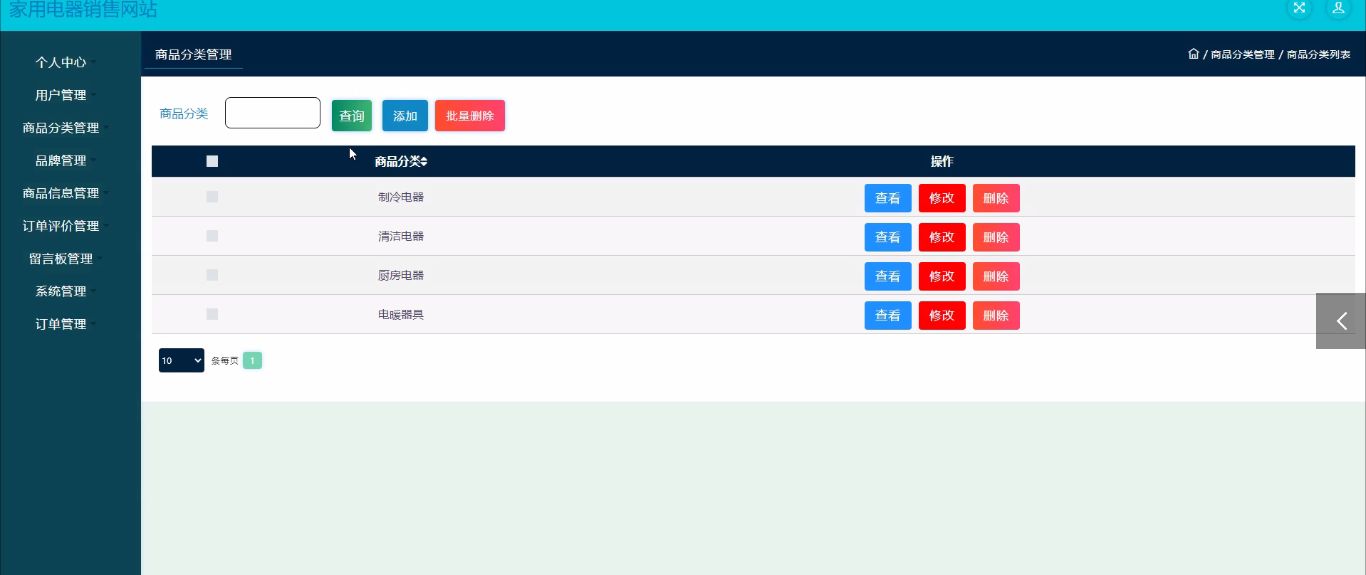
Task: Click 查看 for 制冷电器
Action: coord(888,198)
